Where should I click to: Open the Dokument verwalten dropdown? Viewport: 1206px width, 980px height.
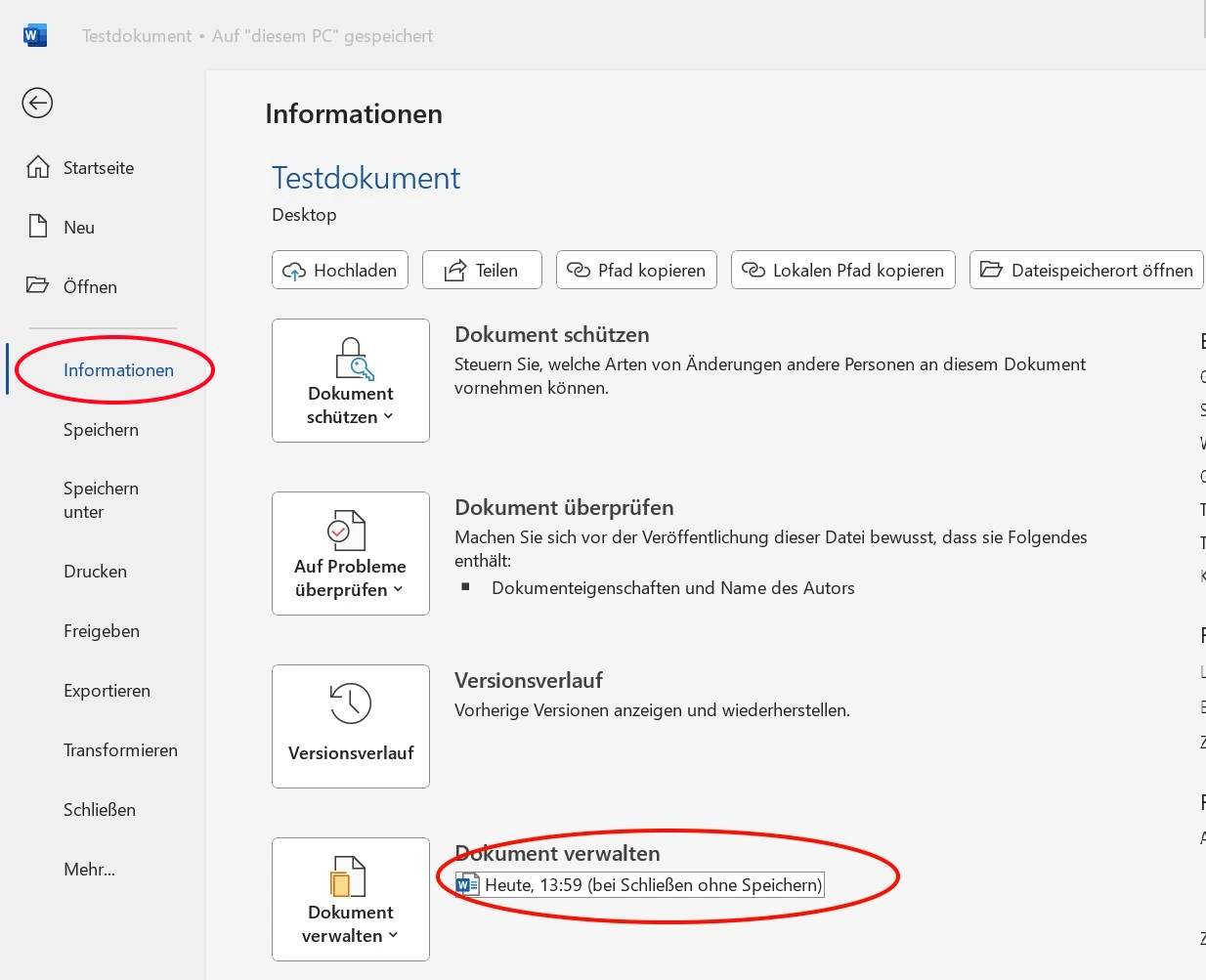coord(350,900)
